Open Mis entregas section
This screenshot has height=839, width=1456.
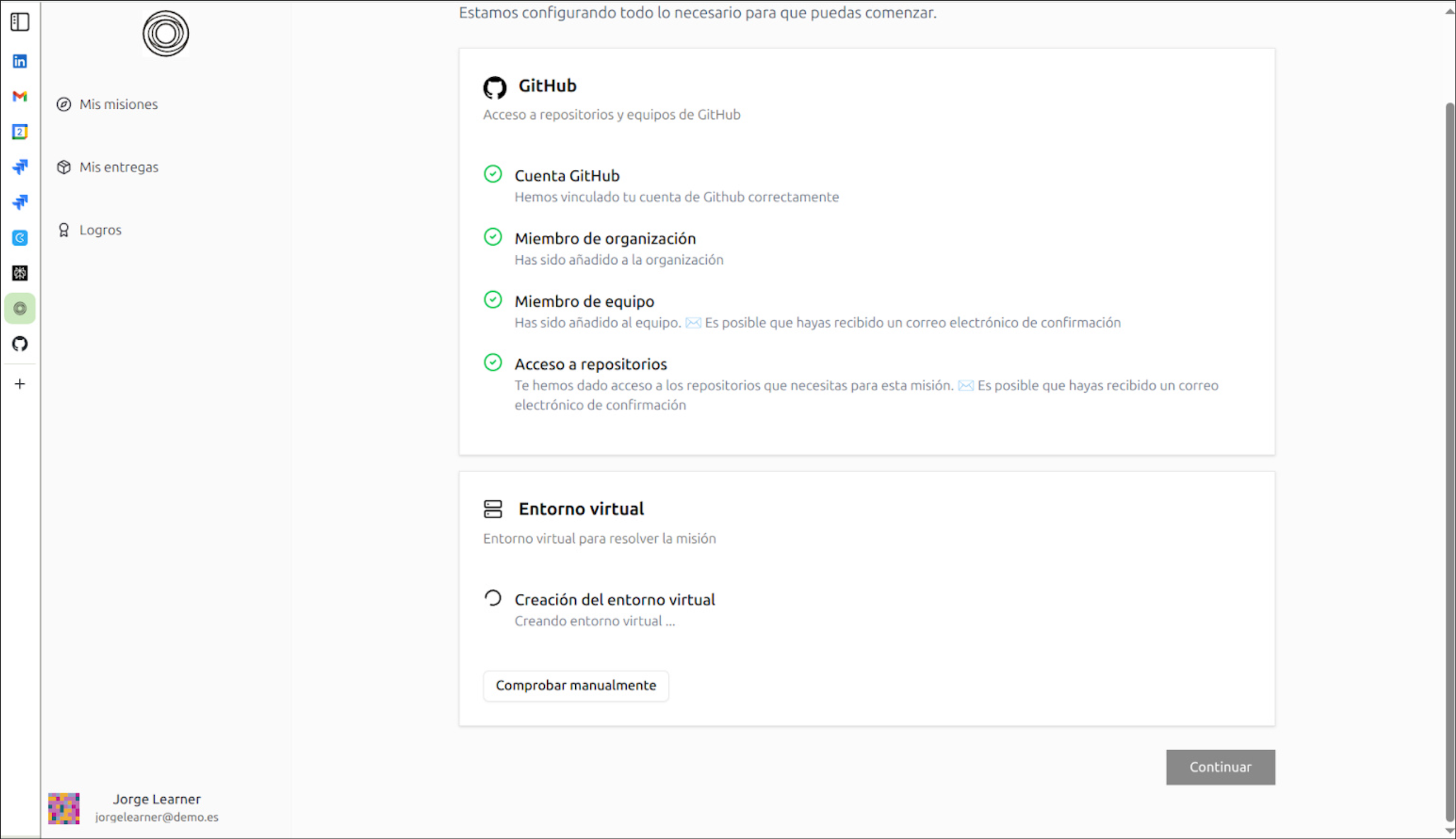tap(118, 167)
